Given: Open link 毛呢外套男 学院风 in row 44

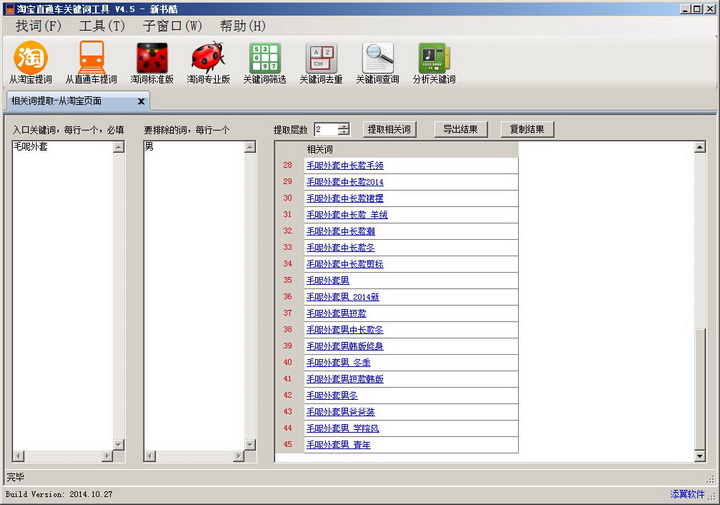Looking at the screenshot, I should pos(343,428).
